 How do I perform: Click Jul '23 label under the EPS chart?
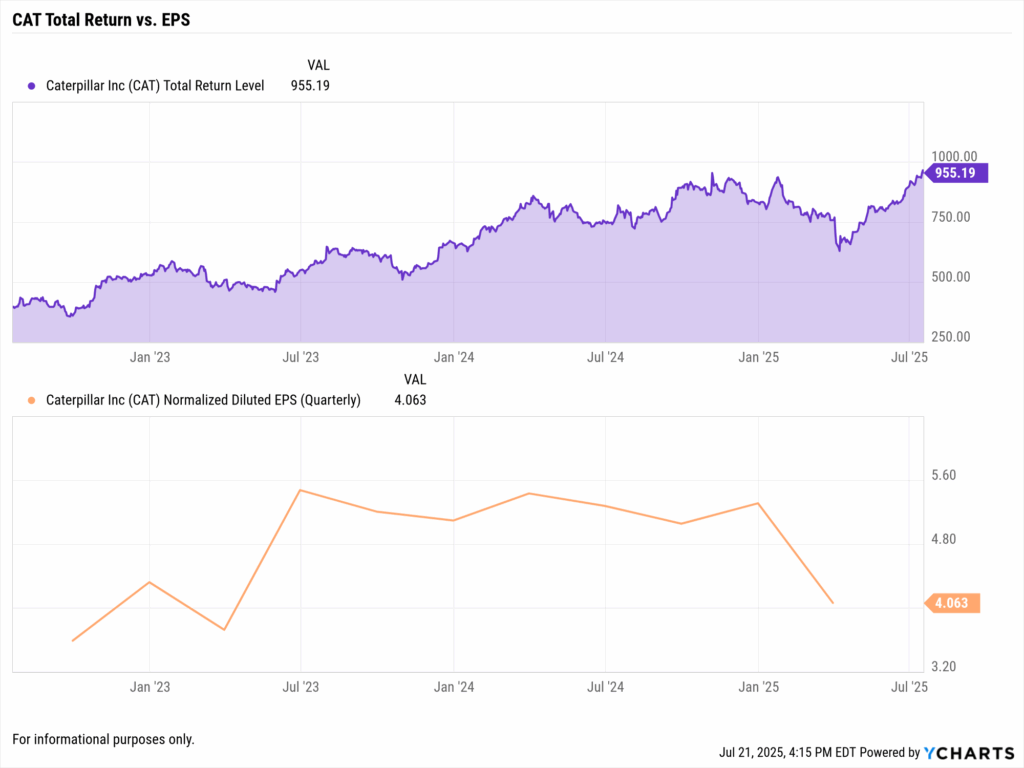pyautogui.click(x=300, y=687)
